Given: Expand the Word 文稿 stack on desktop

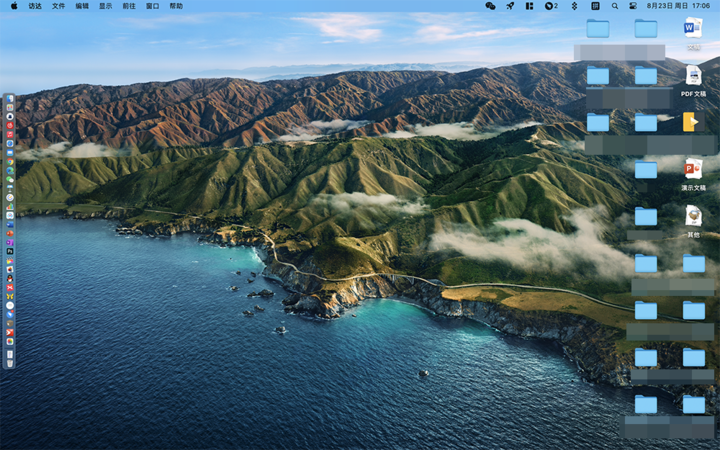Looking at the screenshot, I should pos(693,28).
